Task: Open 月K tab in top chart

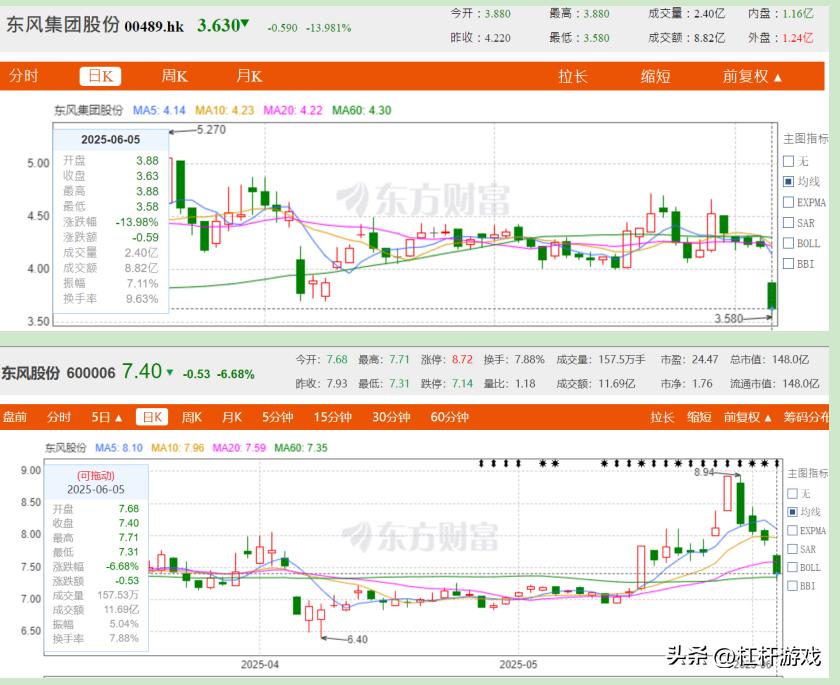Action: click(x=249, y=76)
